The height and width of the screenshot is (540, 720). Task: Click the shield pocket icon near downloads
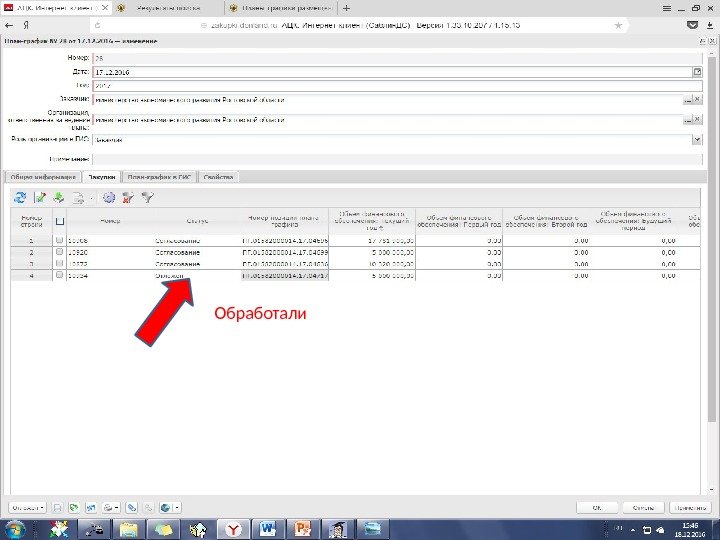point(692,25)
